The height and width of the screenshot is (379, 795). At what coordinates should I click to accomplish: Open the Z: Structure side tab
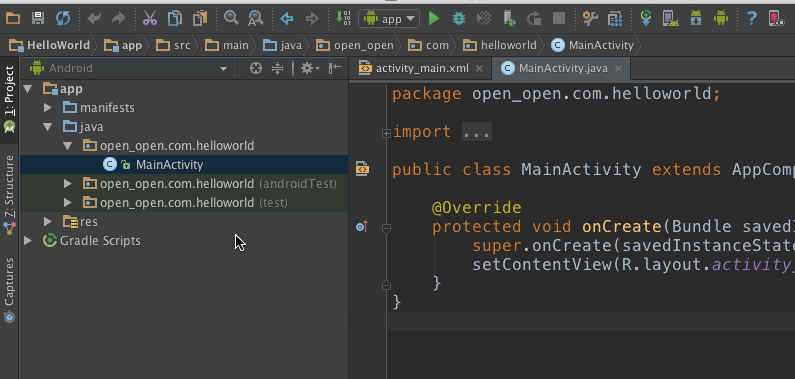pos(9,195)
